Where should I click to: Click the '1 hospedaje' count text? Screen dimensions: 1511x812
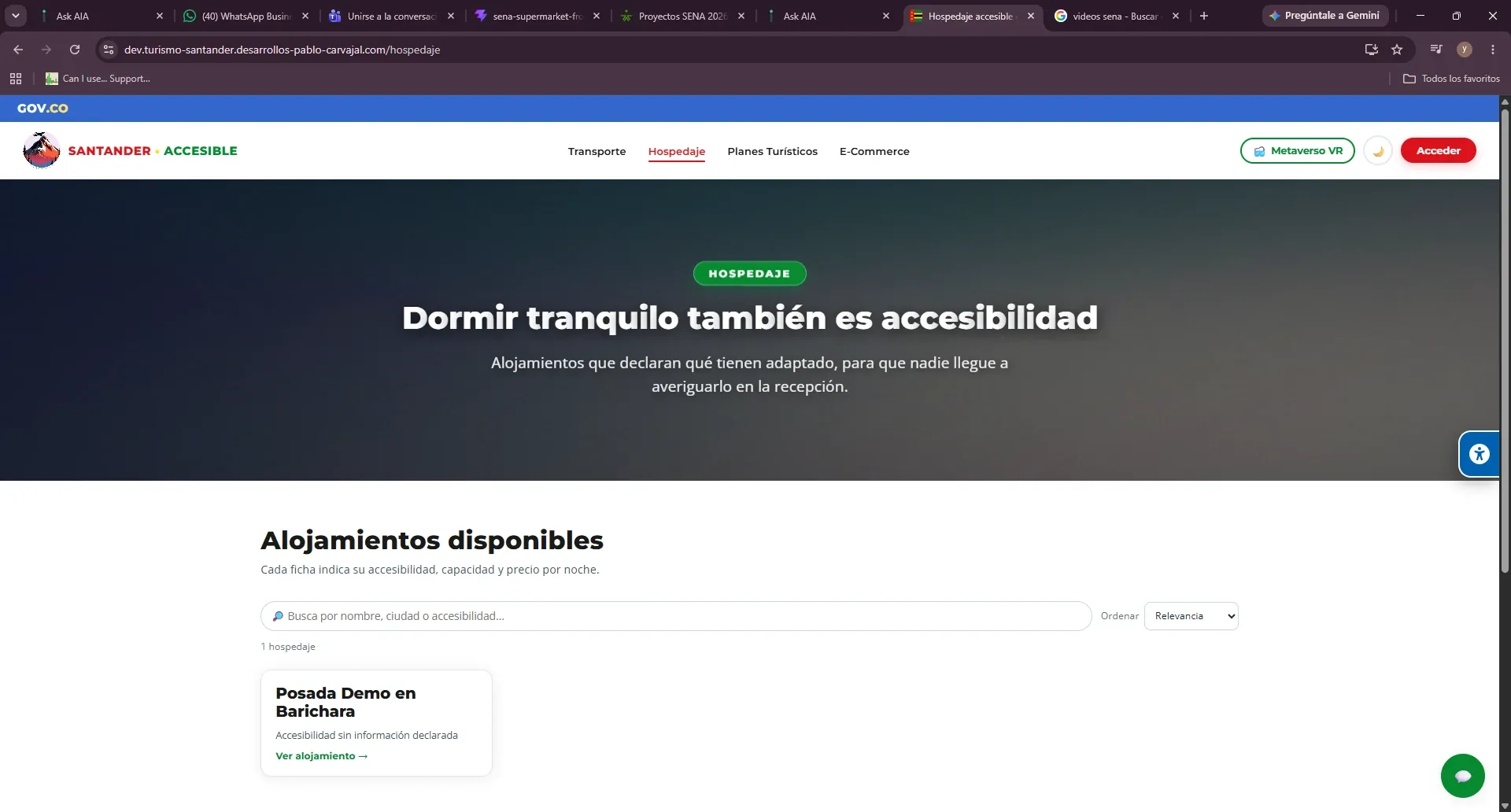coord(288,647)
